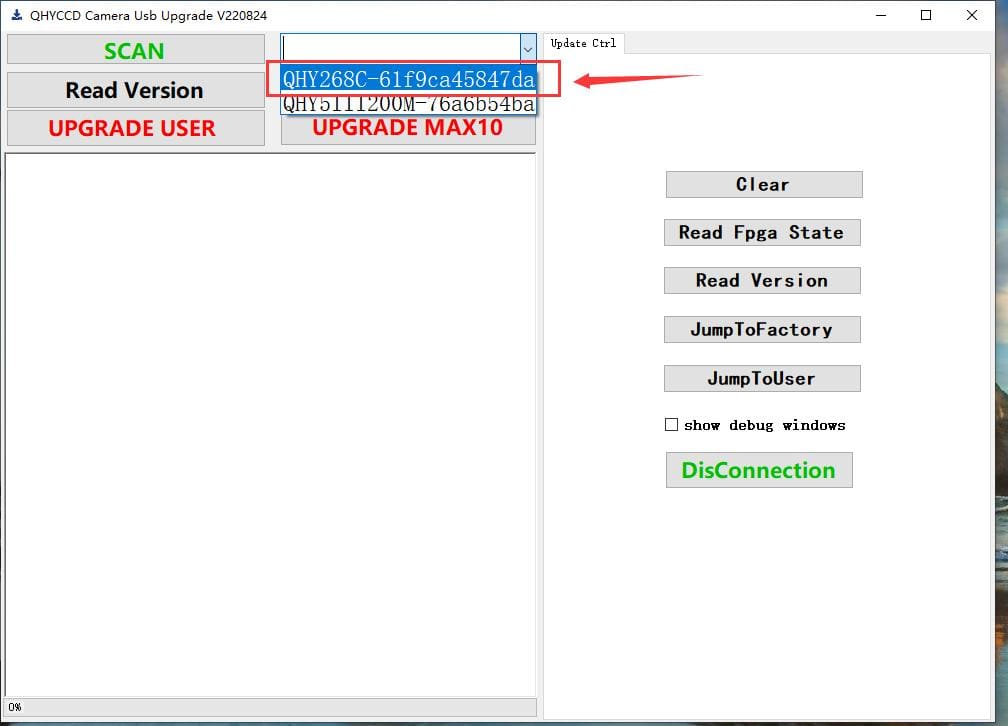Minimize the QHYCCD Upgrade window

pyautogui.click(x=881, y=15)
